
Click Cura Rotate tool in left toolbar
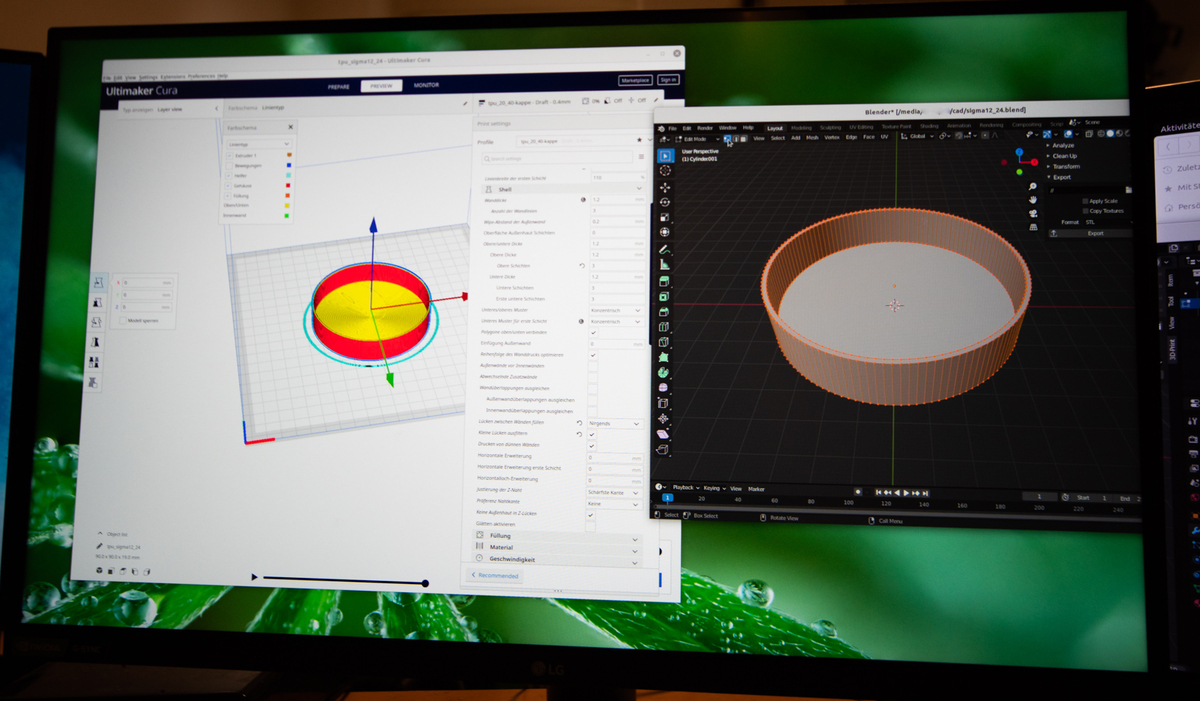tap(96, 323)
